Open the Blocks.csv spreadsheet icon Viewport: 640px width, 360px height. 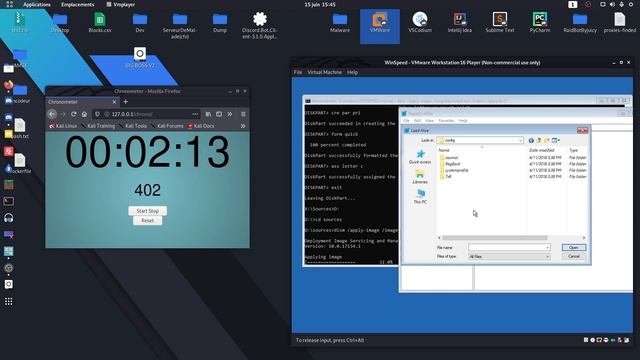[100, 22]
